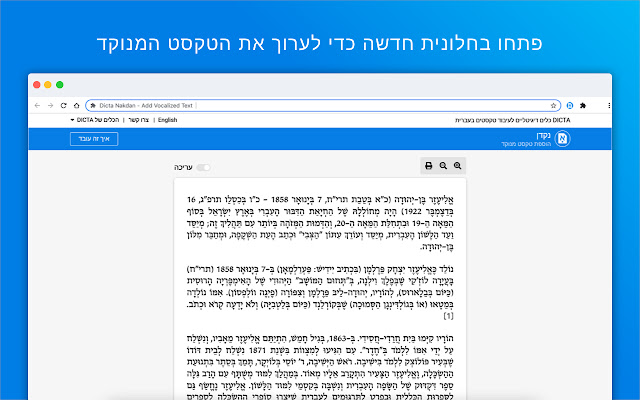
Task: Close the window with the red button
Action: [37, 84]
